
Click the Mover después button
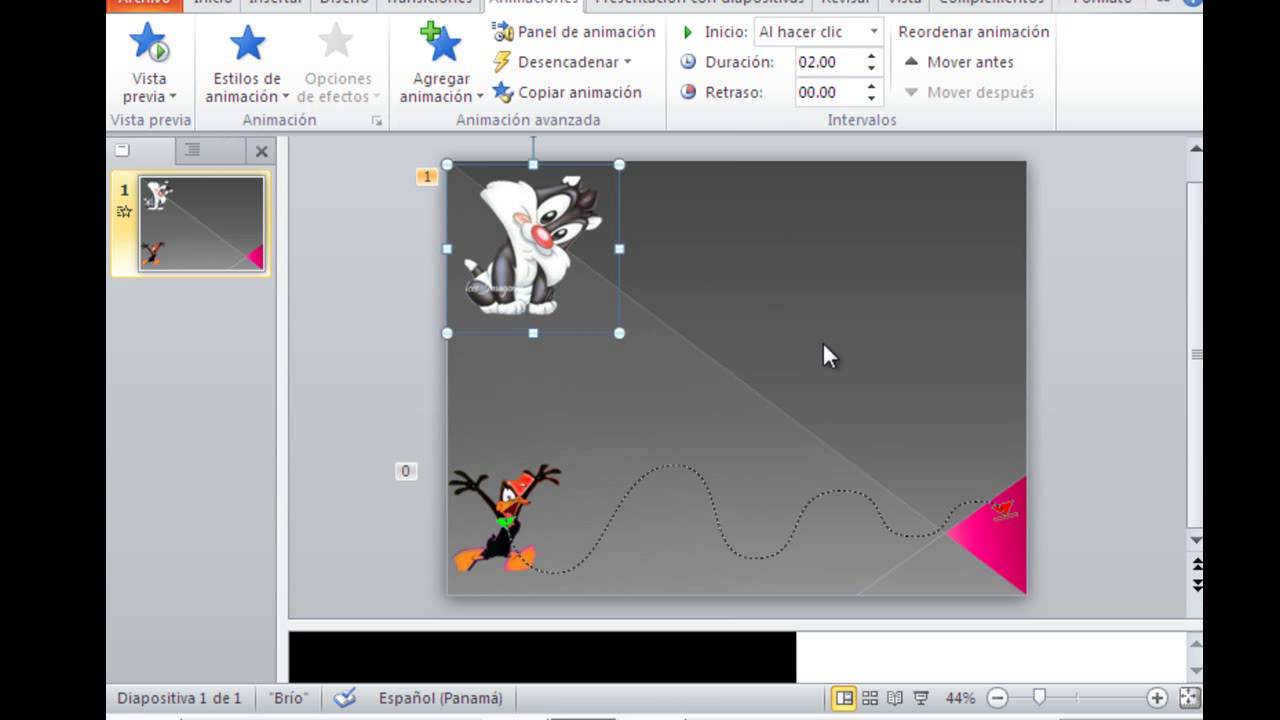tap(968, 92)
